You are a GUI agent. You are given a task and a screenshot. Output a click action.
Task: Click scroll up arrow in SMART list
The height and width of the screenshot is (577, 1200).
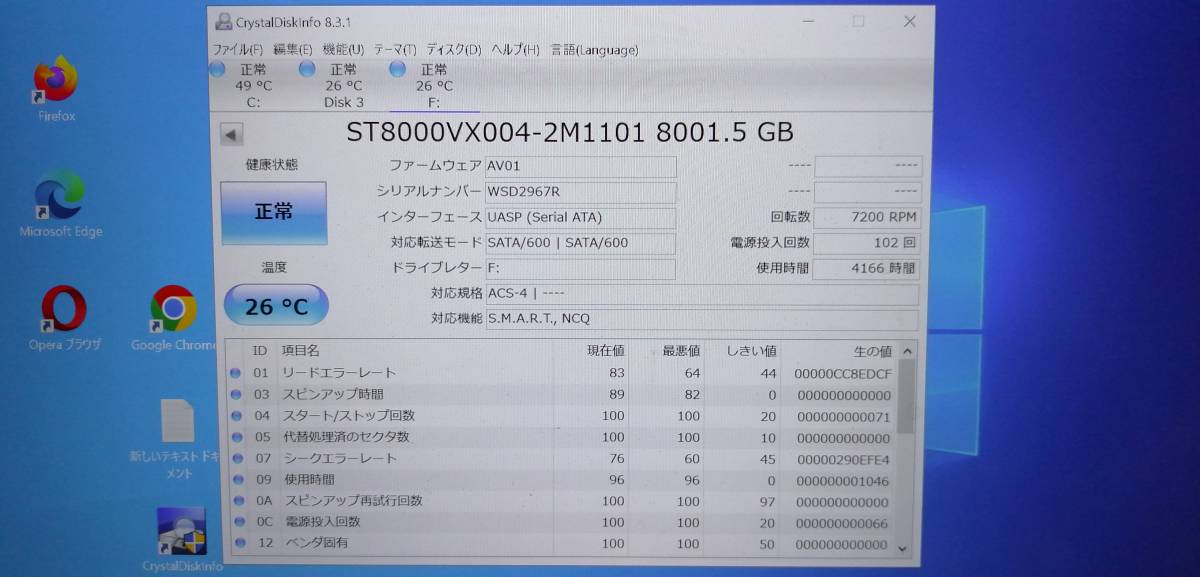906,351
